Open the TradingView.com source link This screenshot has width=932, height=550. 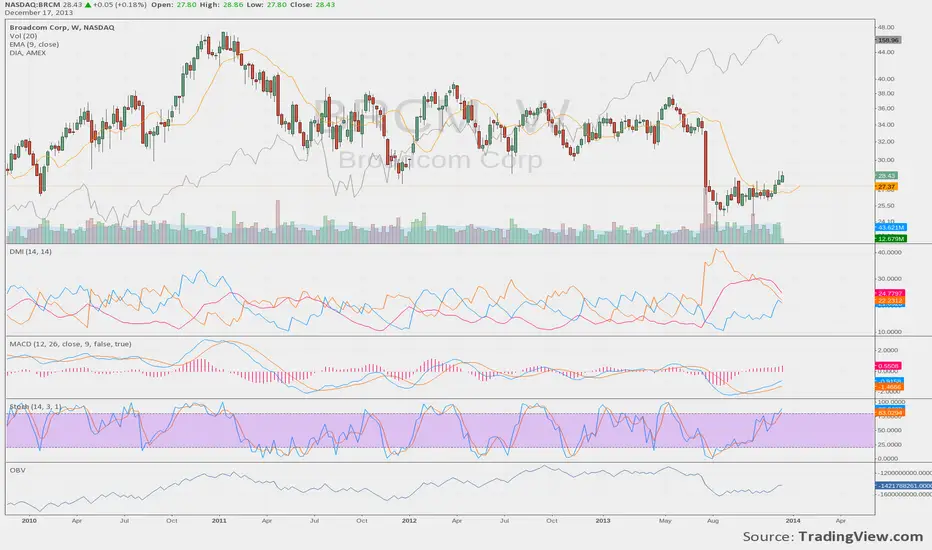click(861, 537)
